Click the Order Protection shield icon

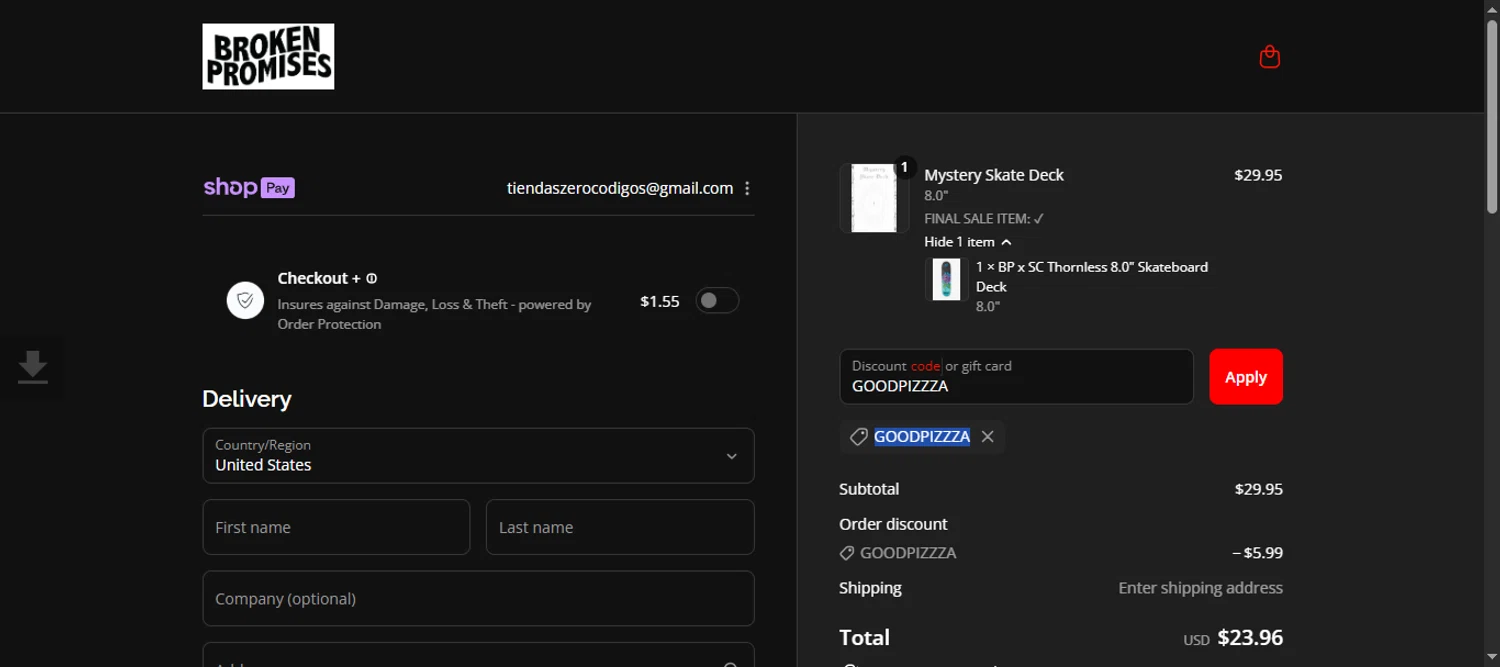[x=245, y=300]
